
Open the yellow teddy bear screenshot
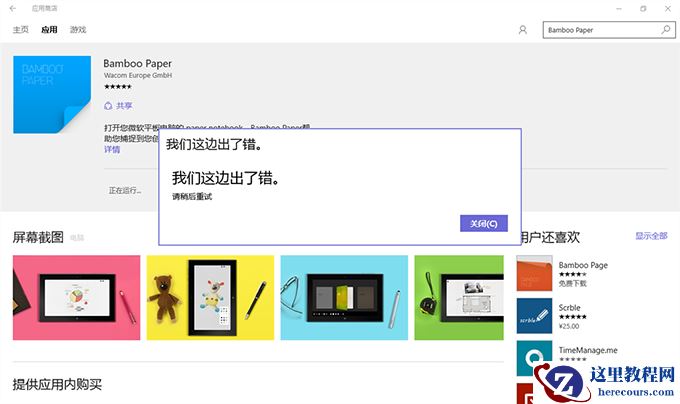click(210, 297)
